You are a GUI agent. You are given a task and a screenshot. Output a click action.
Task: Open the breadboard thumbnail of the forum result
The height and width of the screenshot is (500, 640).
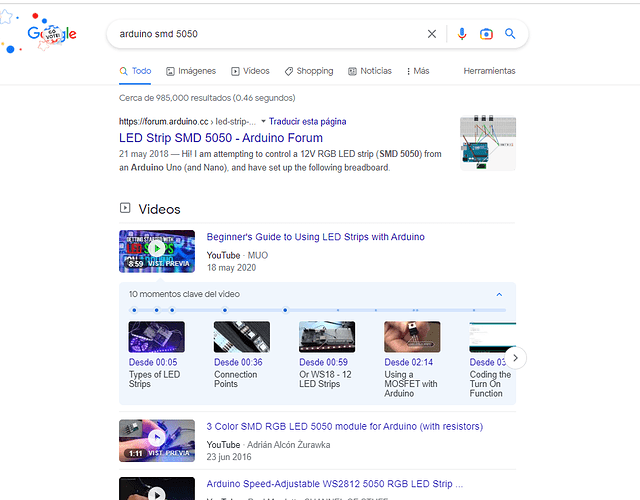coord(488,143)
